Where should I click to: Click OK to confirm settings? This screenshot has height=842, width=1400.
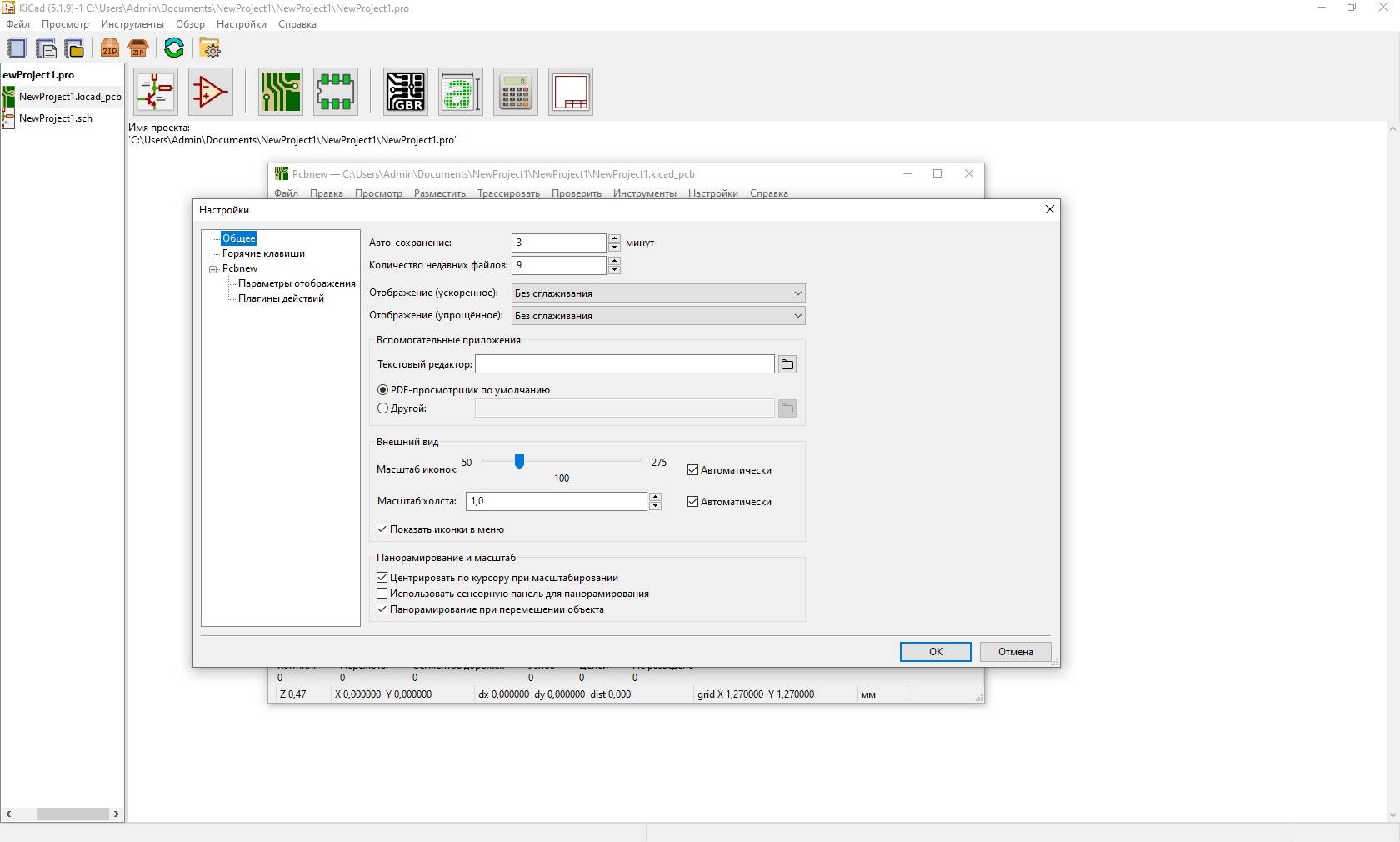[936, 652]
